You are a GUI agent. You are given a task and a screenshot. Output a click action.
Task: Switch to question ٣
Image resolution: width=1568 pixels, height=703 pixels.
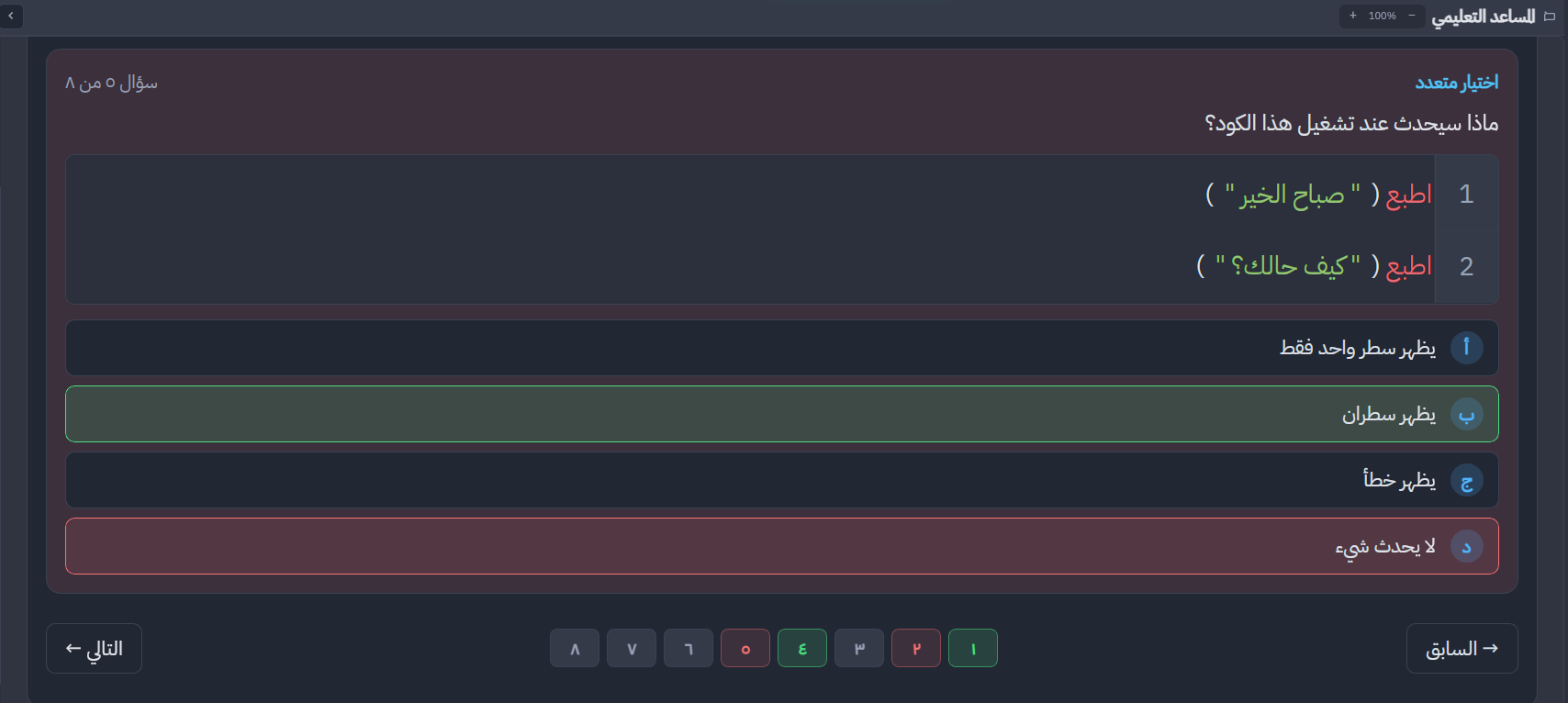pyautogui.click(x=859, y=648)
